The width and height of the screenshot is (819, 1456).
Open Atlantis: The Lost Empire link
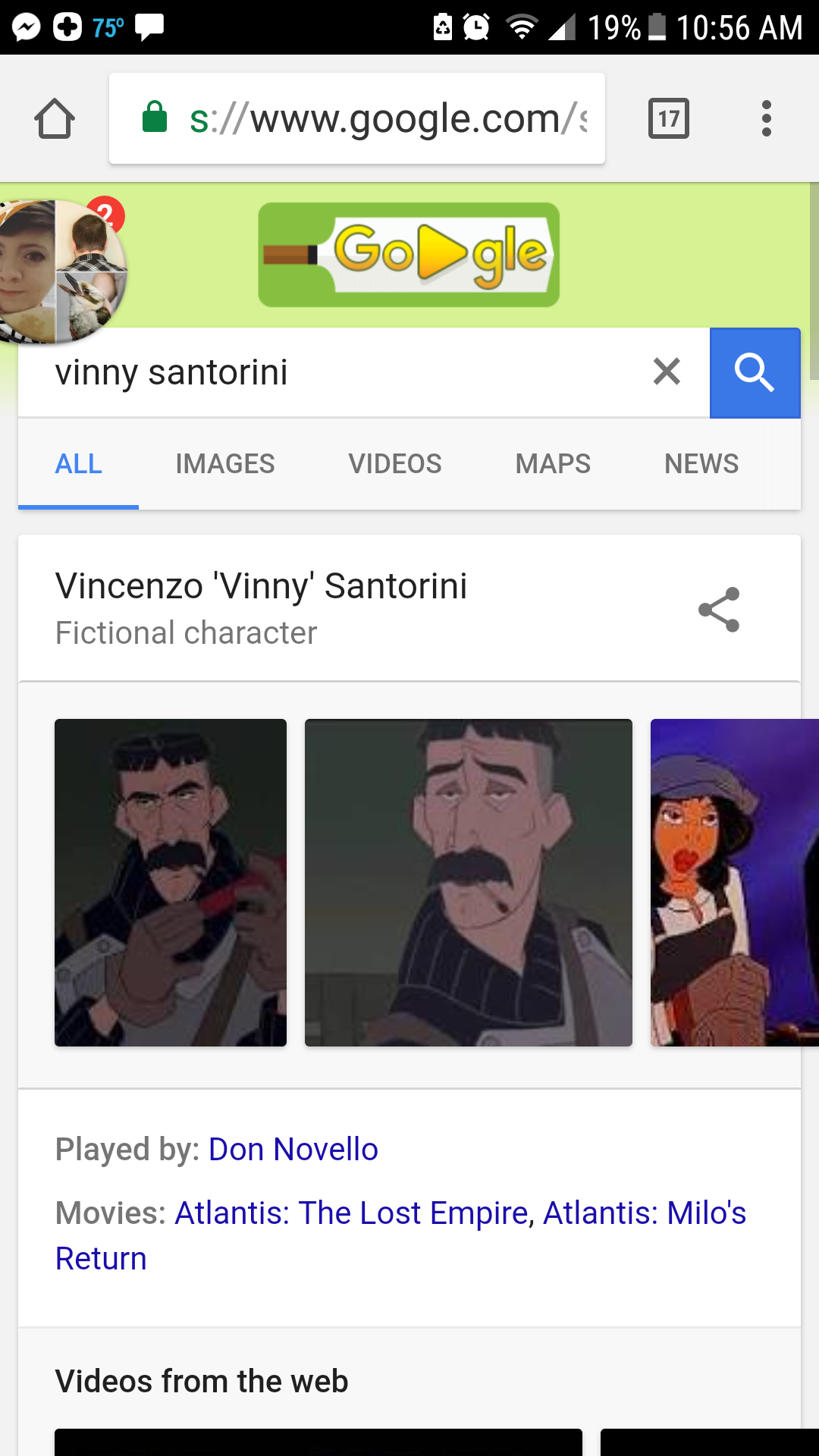pyautogui.click(x=352, y=1213)
